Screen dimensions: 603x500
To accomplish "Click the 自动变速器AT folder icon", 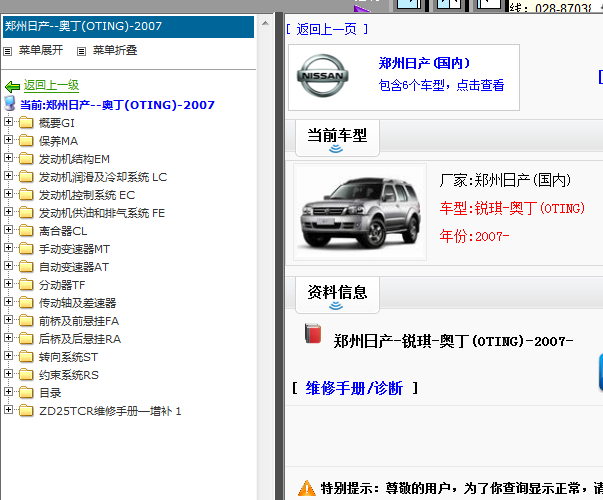I will [26, 267].
